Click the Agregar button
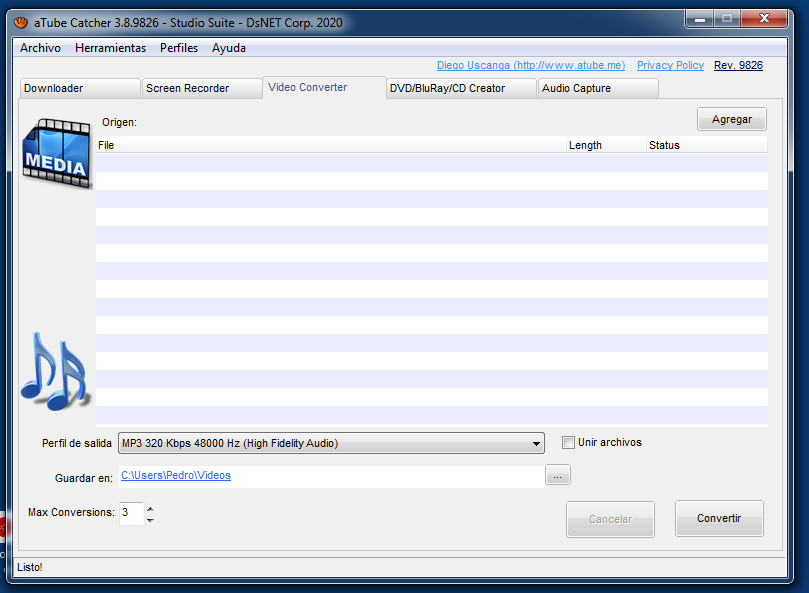Screen dimensions: 809x593 click(732, 119)
